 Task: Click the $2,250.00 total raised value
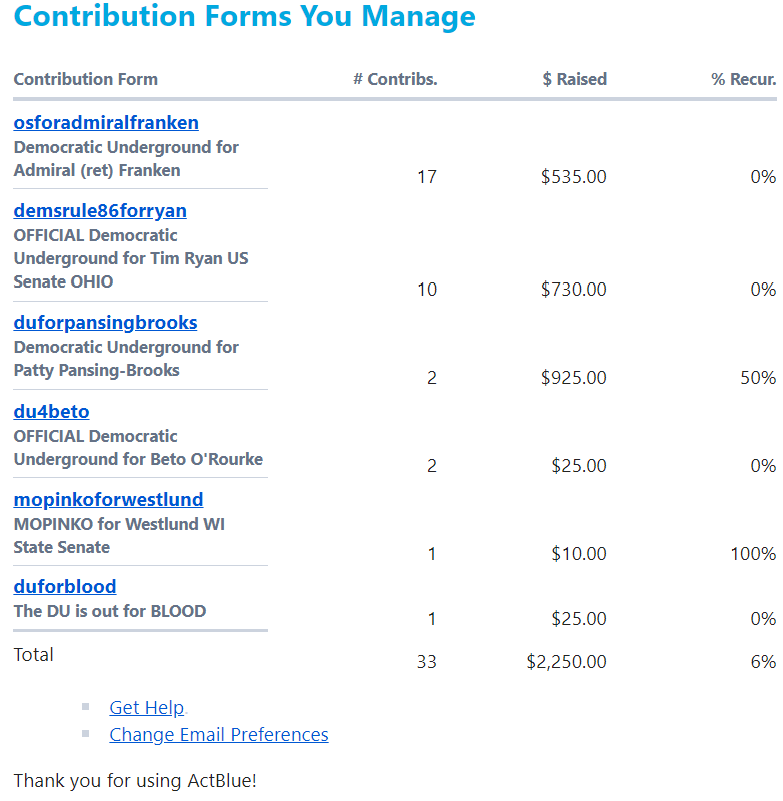click(x=566, y=662)
